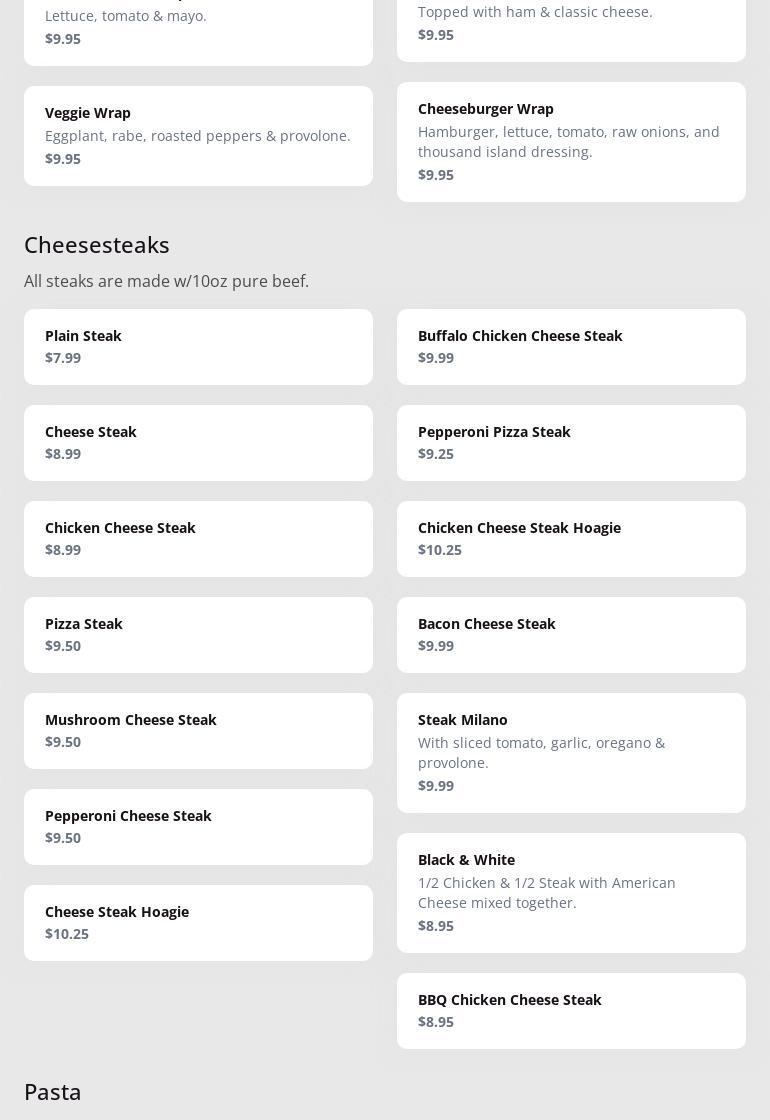This screenshot has width=770, height=1120.
Task: Click the BBQ Chicken Cheese Steak card
Action: pyautogui.click(x=571, y=1011)
